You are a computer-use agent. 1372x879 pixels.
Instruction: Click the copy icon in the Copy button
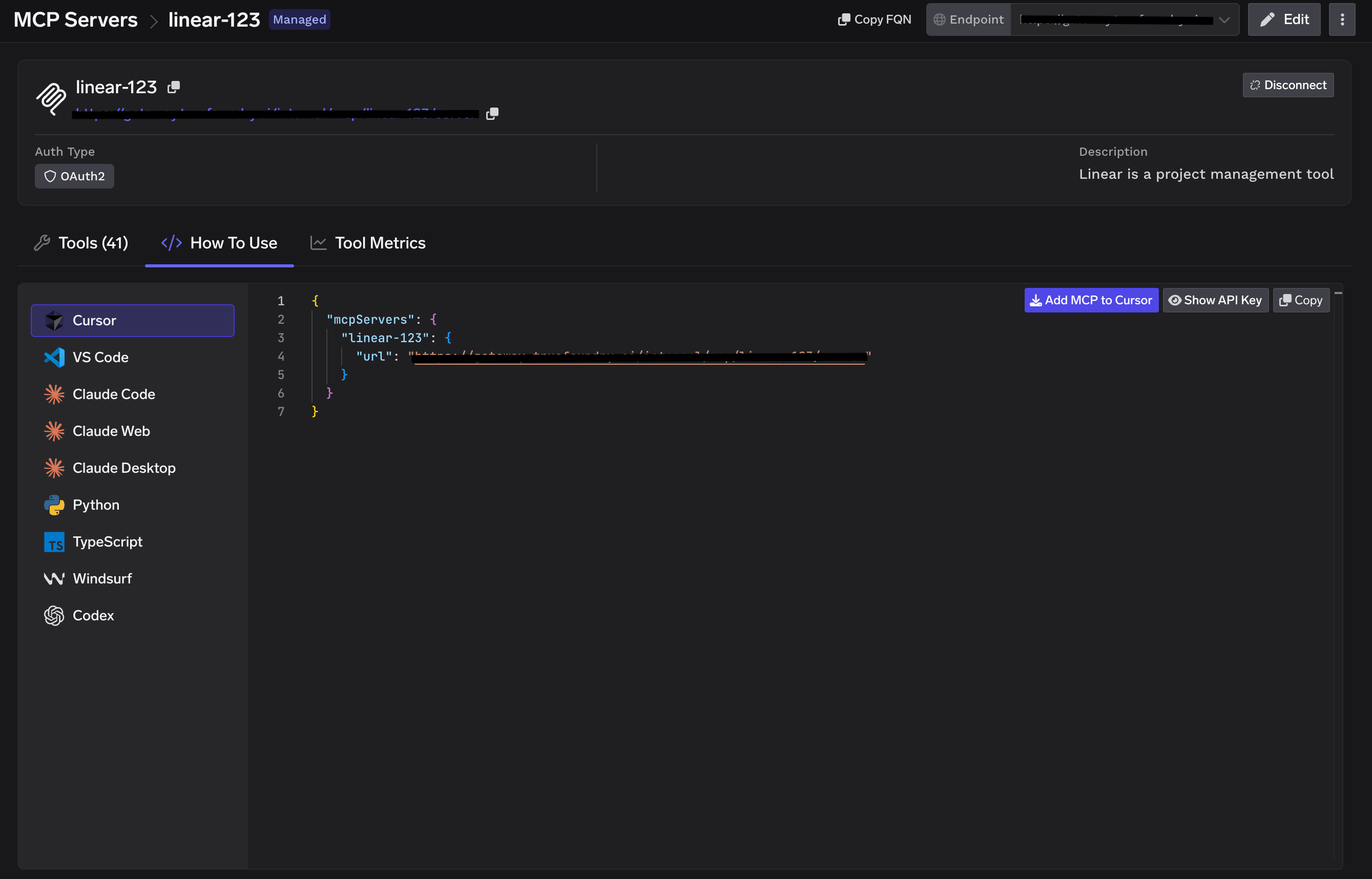pyautogui.click(x=1285, y=300)
